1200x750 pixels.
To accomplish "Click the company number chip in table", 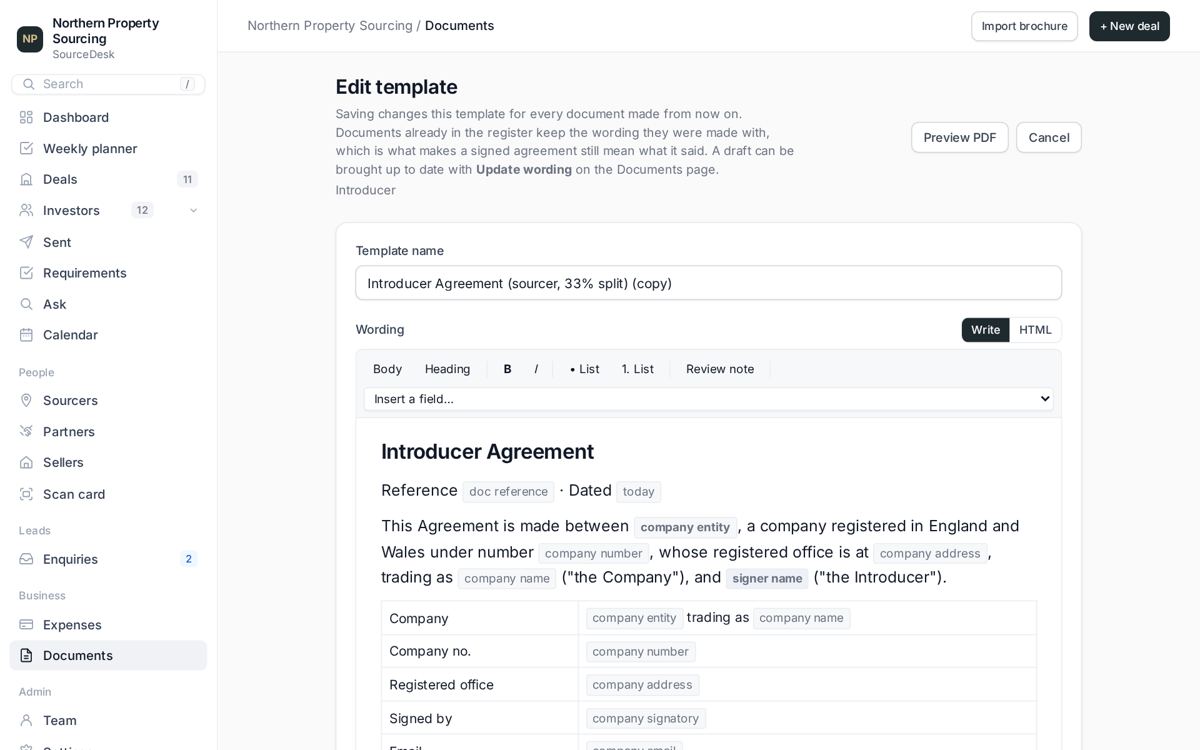I will tap(640, 652).
